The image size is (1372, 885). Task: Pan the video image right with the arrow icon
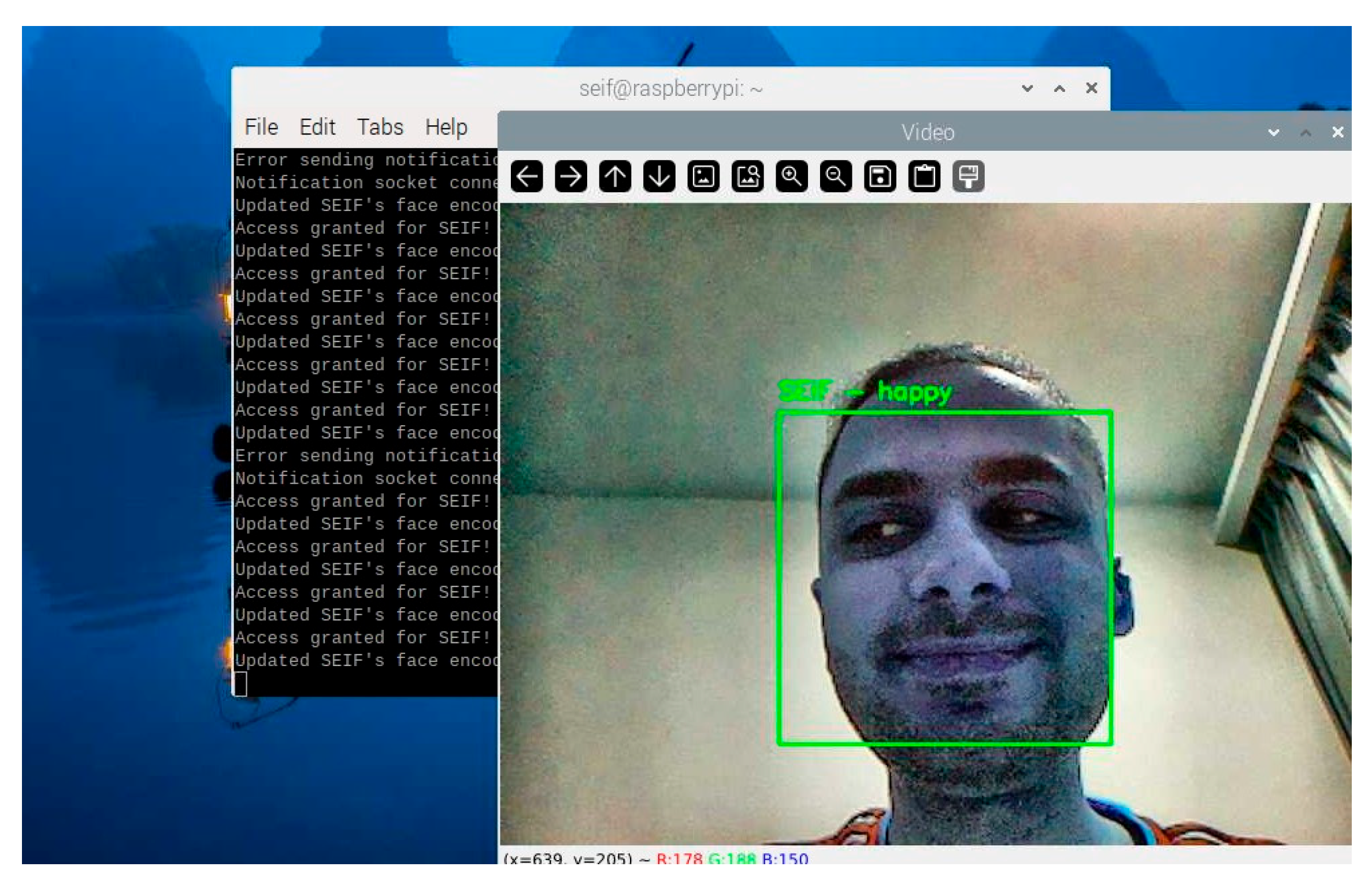click(x=570, y=176)
